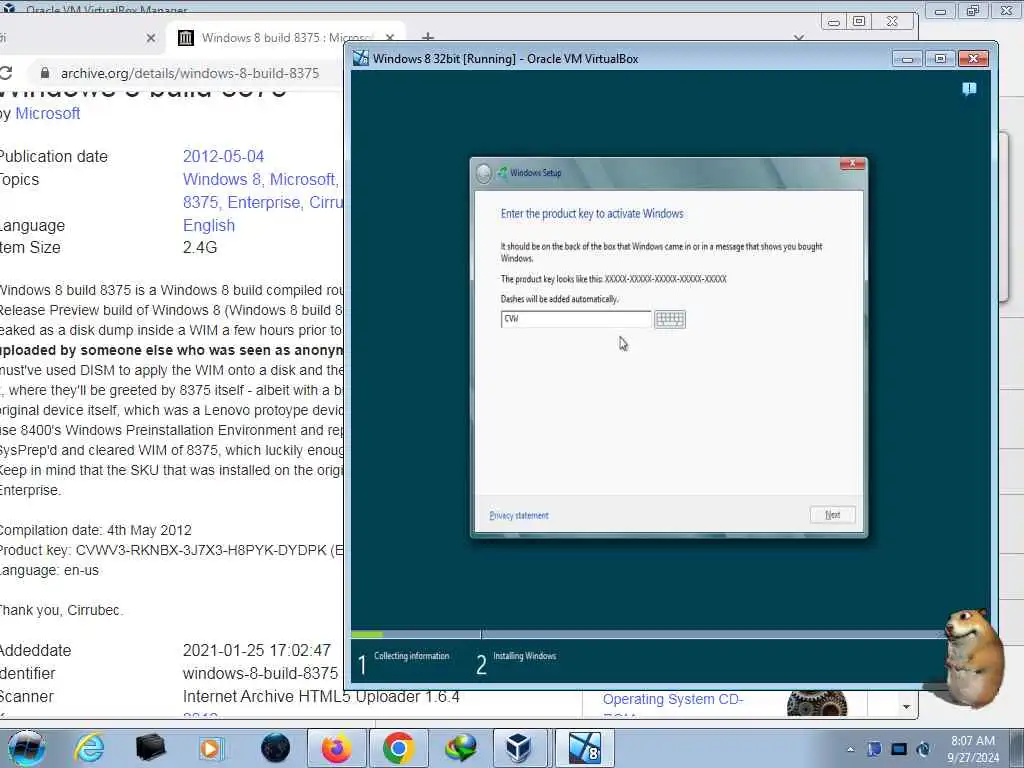Open the English language link

(x=209, y=225)
